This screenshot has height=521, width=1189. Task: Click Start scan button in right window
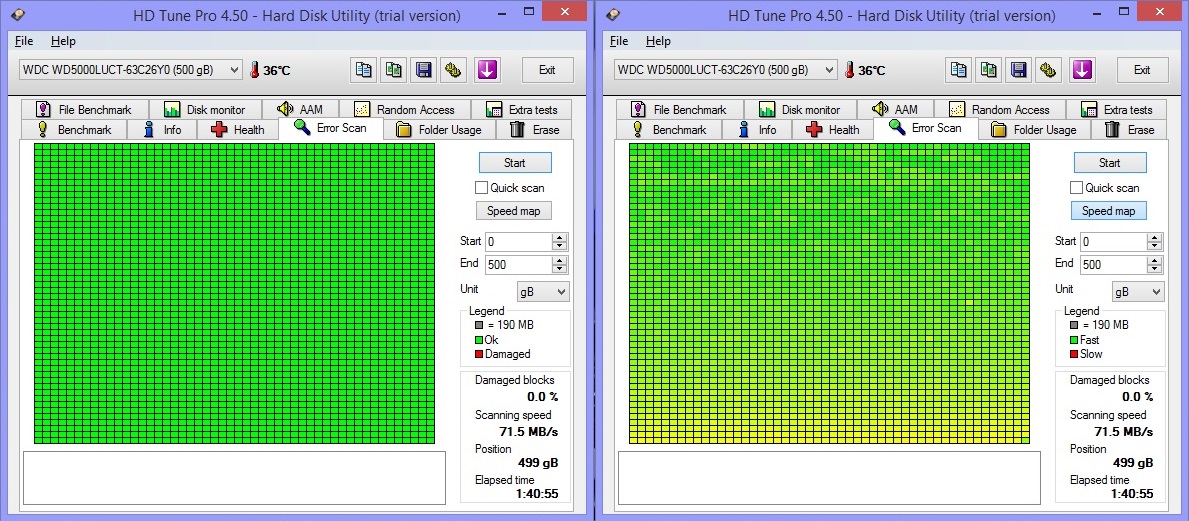pos(1110,162)
